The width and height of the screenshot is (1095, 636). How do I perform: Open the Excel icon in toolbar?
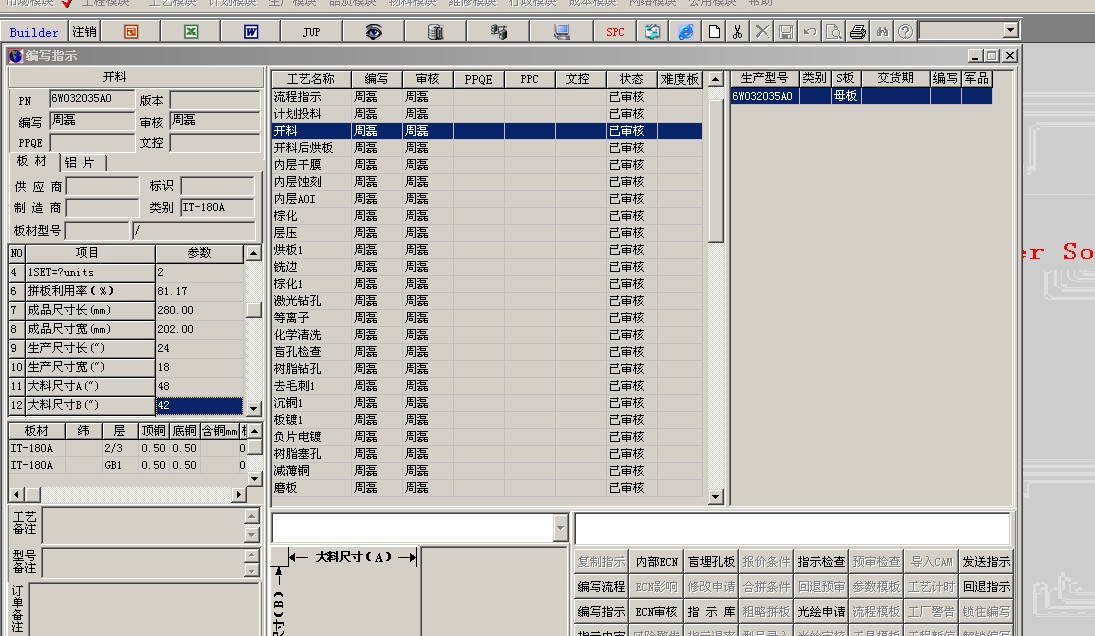(191, 32)
